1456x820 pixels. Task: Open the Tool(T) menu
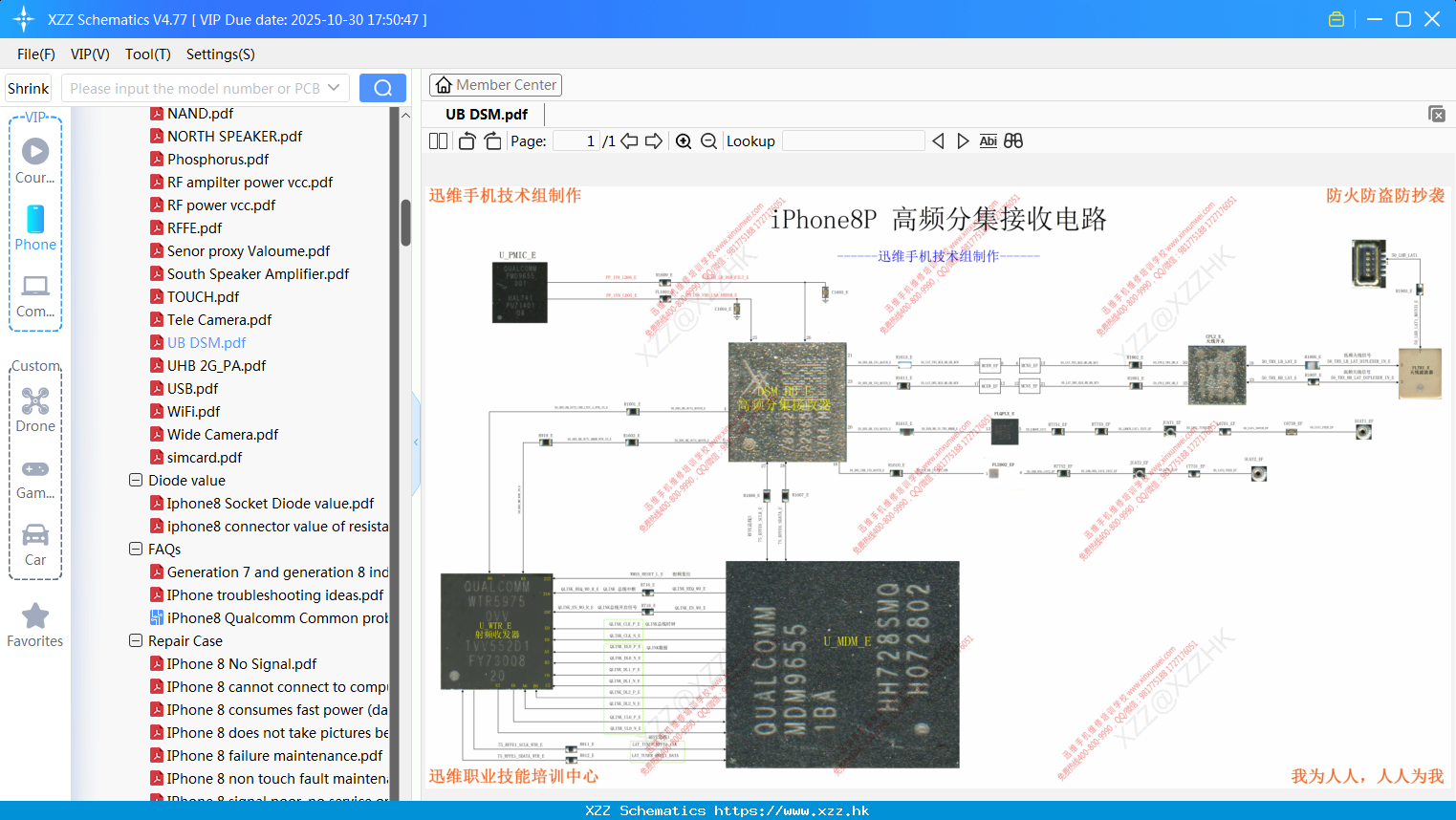[x=148, y=54]
